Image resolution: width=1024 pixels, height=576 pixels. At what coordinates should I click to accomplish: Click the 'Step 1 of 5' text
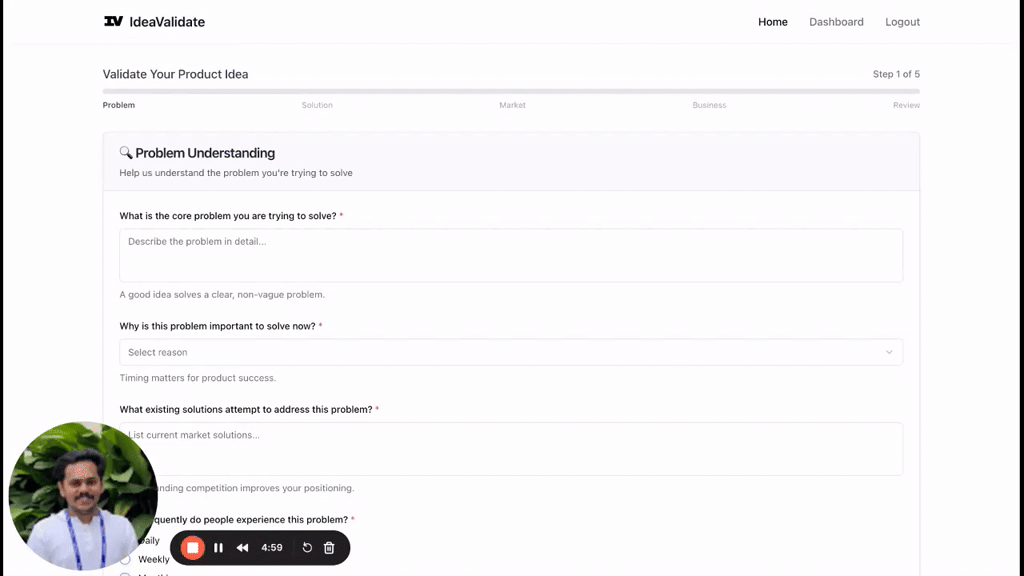896,74
